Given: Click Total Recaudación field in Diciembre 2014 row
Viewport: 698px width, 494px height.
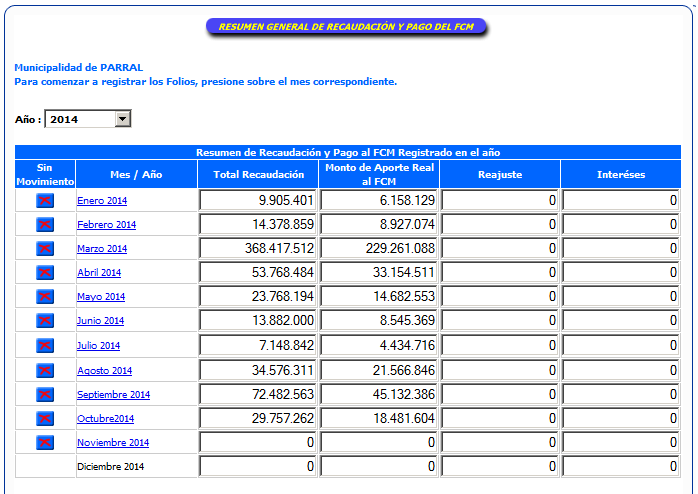Looking at the screenshot, I should tap(258, 467).
